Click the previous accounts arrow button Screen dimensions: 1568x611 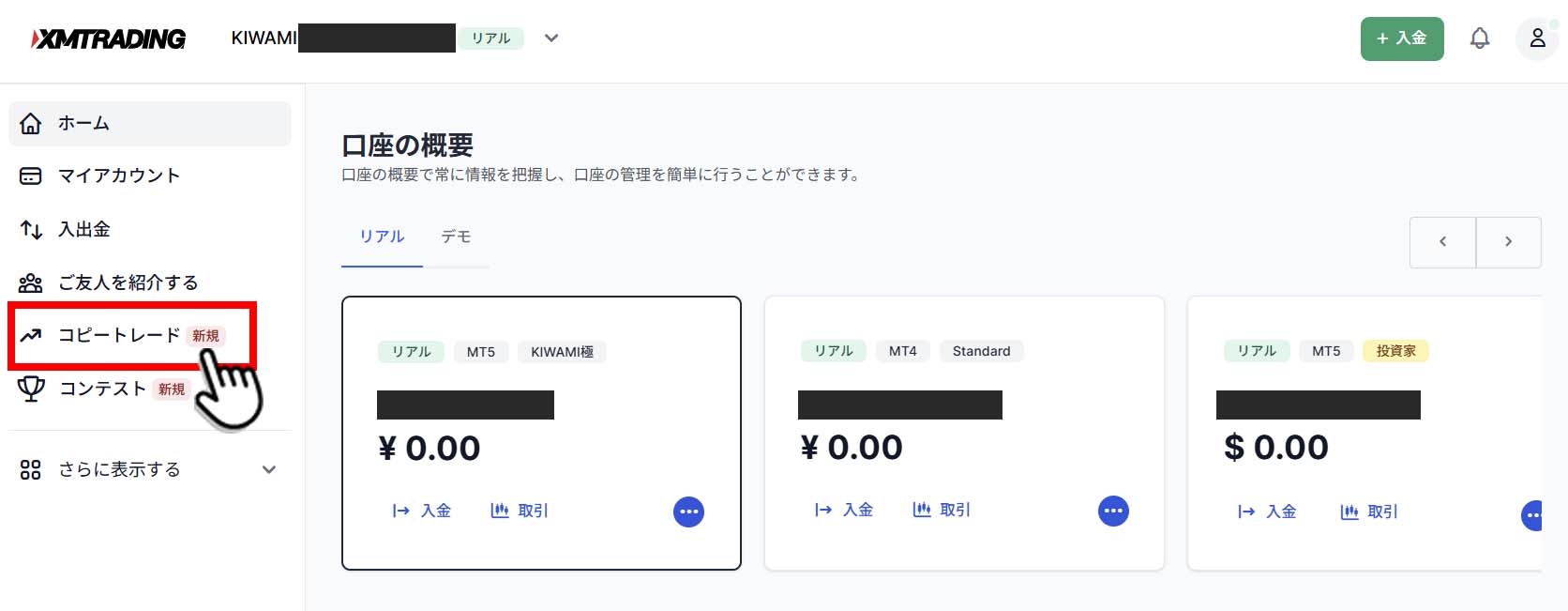click(1442, 242)
